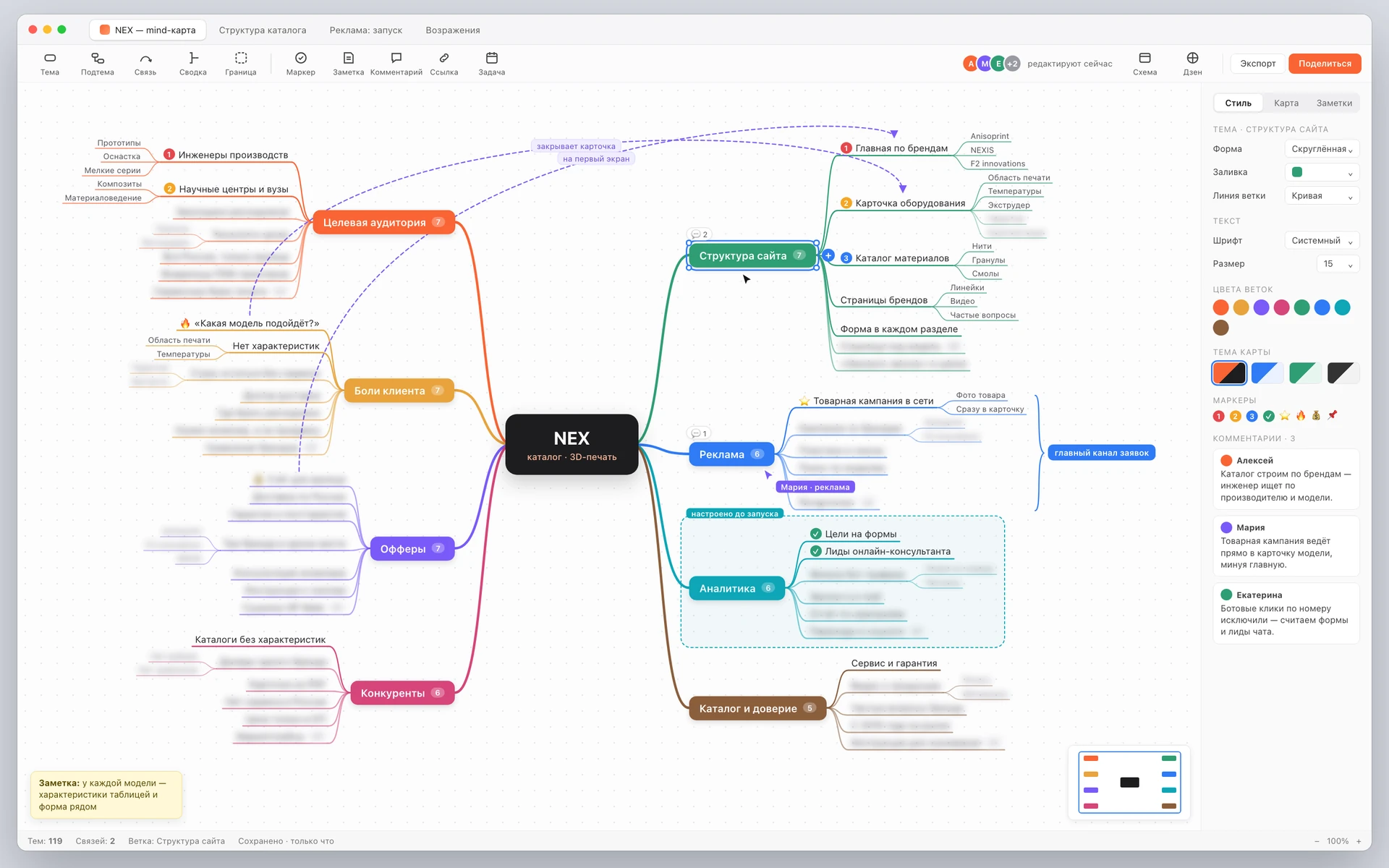This screenshot has height=868, width=1389.
Task: Zoom in with the plus button
Action: pos(1359,841)
